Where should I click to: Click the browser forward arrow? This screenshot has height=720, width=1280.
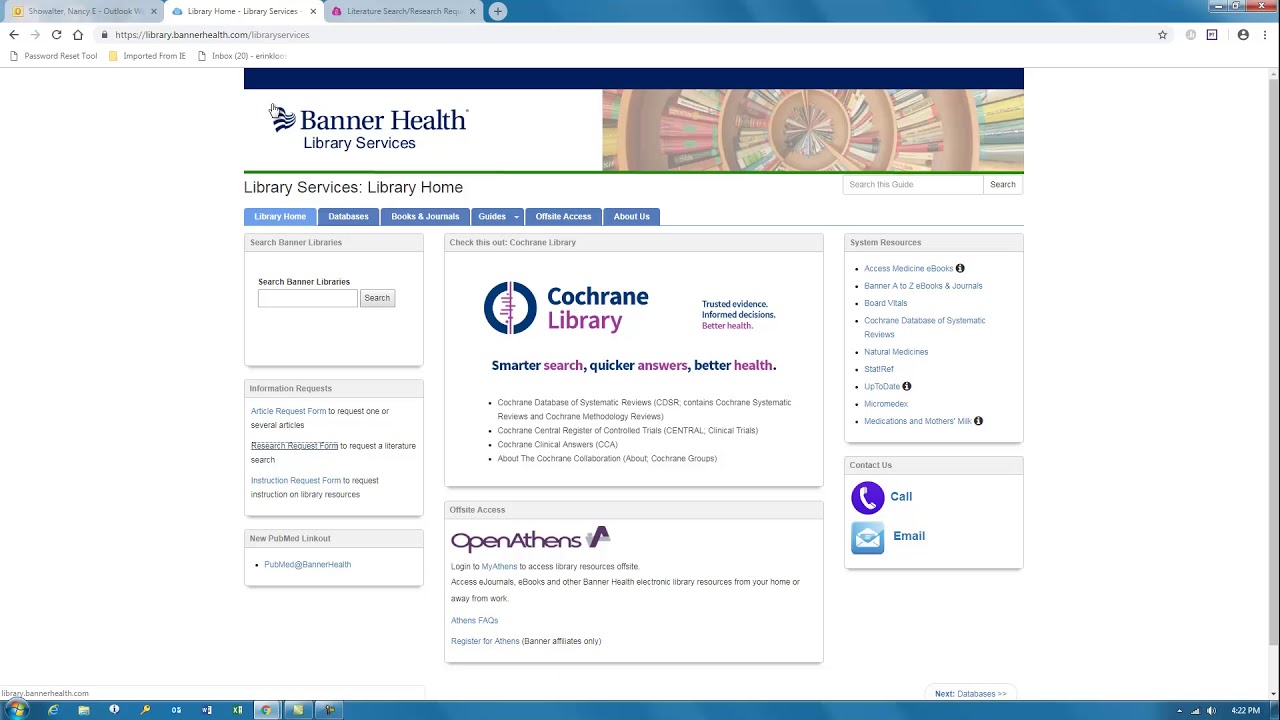[35, 34]
